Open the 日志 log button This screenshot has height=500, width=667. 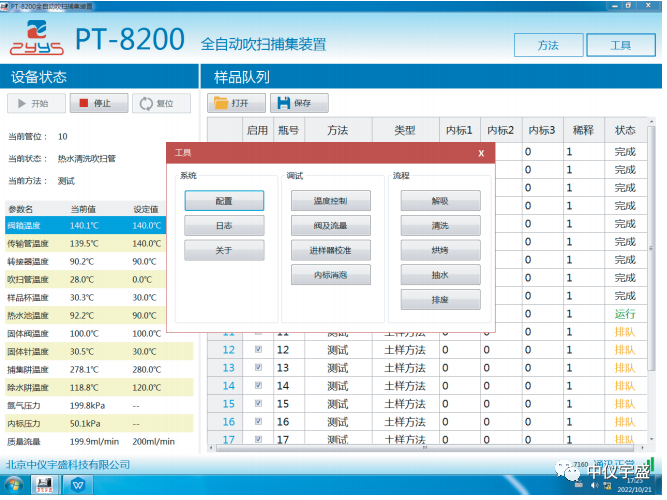(x=224, y=226)
